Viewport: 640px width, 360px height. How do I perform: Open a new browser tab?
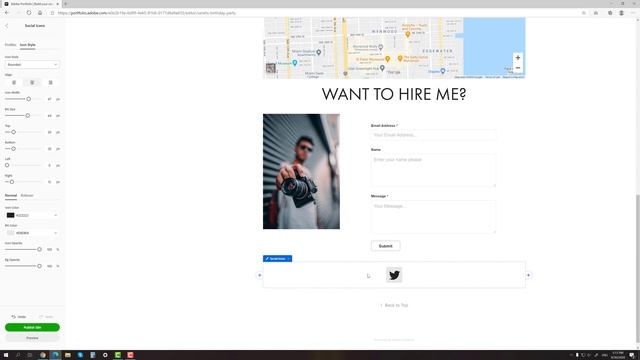65,4
